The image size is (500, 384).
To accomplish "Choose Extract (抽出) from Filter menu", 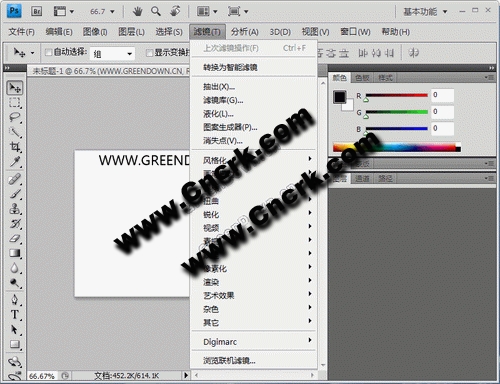I will click(253, 87).
